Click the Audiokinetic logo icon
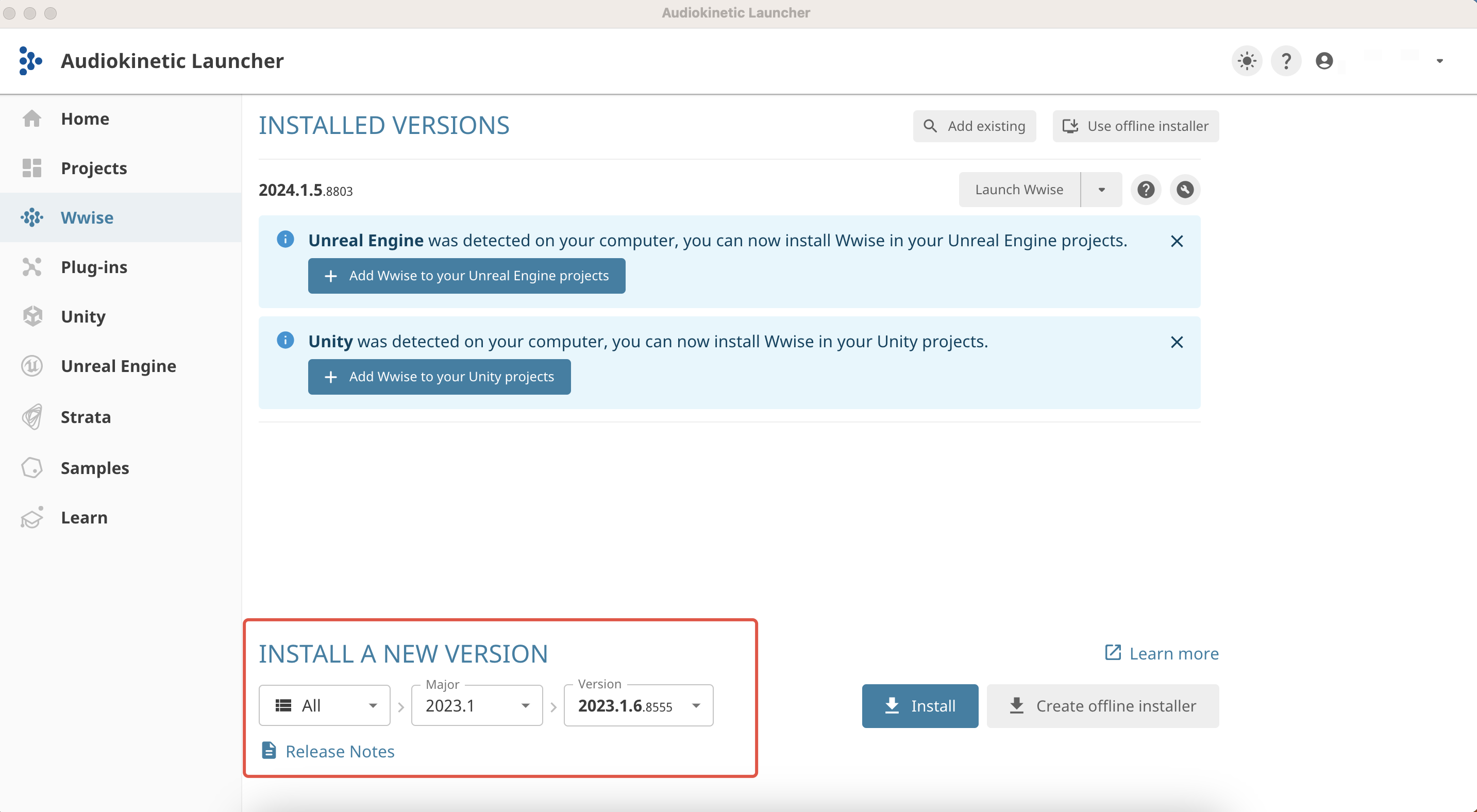Screen dimensions: 1477x812 click(30, 61)
